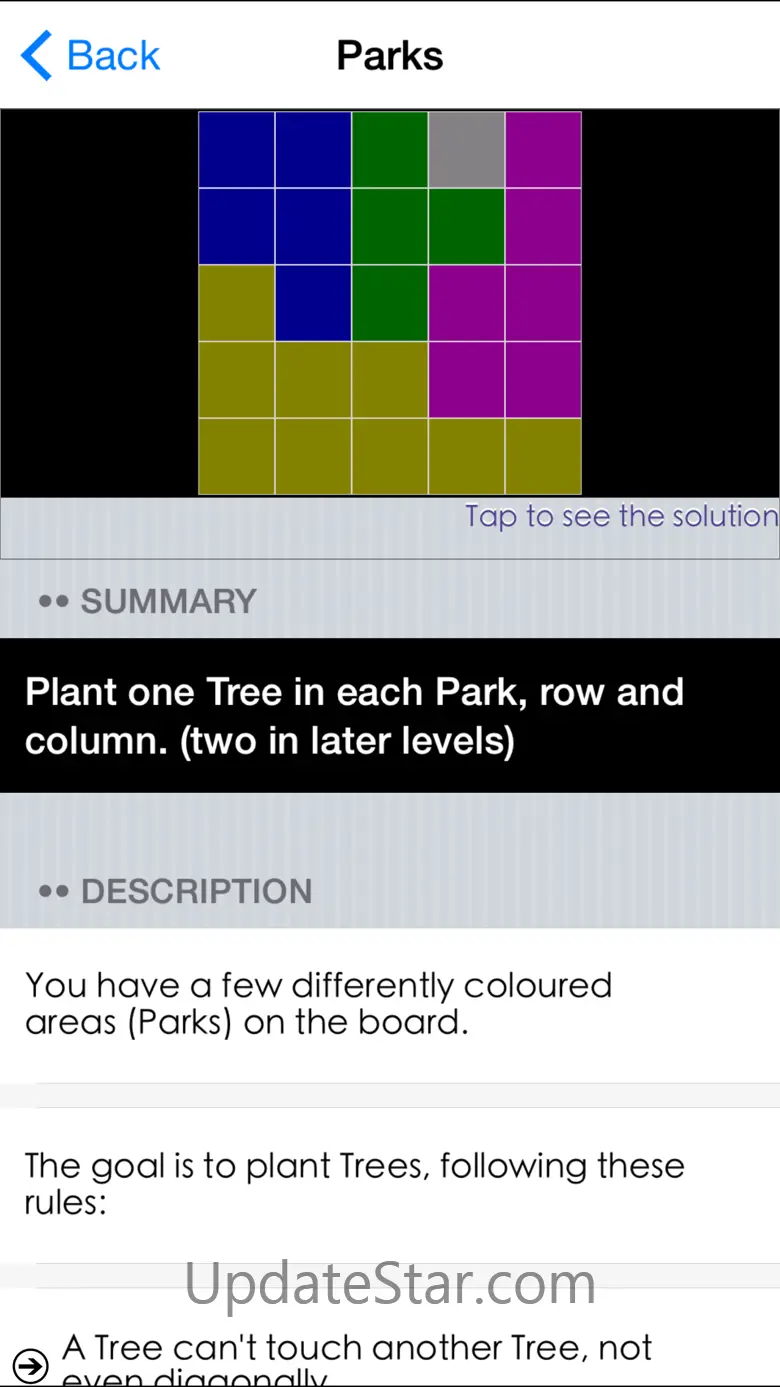This screenshot has width=780, height=1387.
Task: Click the blue back chevron icon
Action: [x=36, y=55]
